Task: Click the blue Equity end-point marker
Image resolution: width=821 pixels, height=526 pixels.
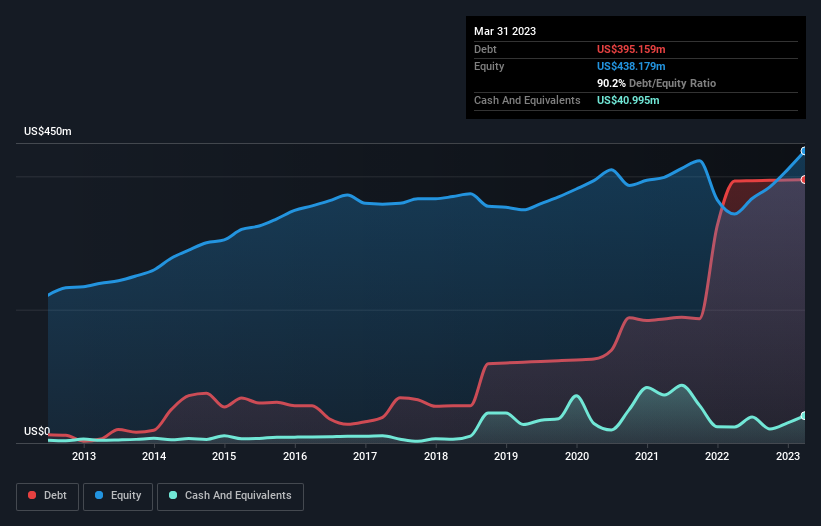Action: pyautogui.click(x=804, y=151)
